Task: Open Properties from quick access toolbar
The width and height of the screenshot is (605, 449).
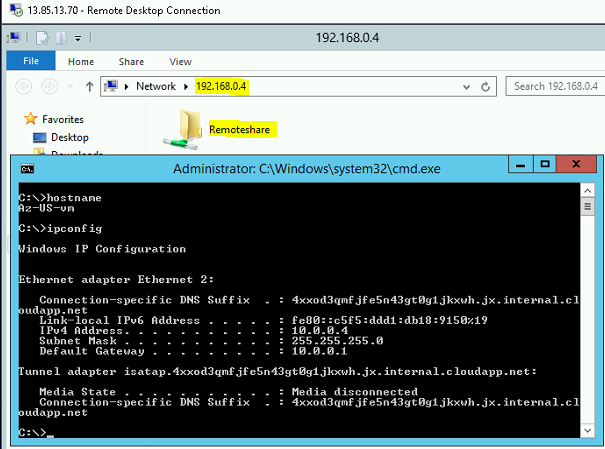Action: pos(42,38)
